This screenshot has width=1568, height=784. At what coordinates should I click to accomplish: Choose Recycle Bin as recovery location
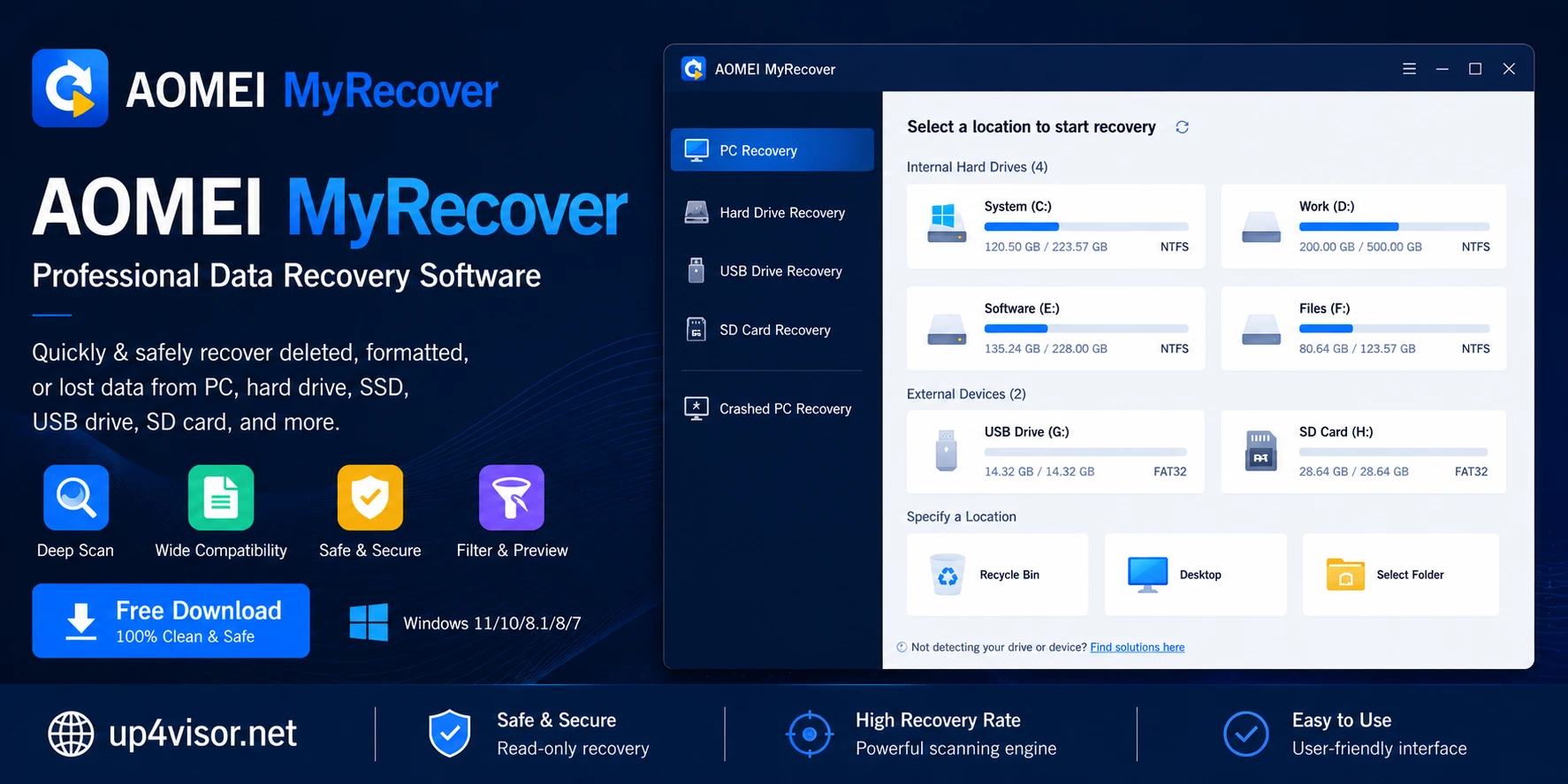pos(997,575)
